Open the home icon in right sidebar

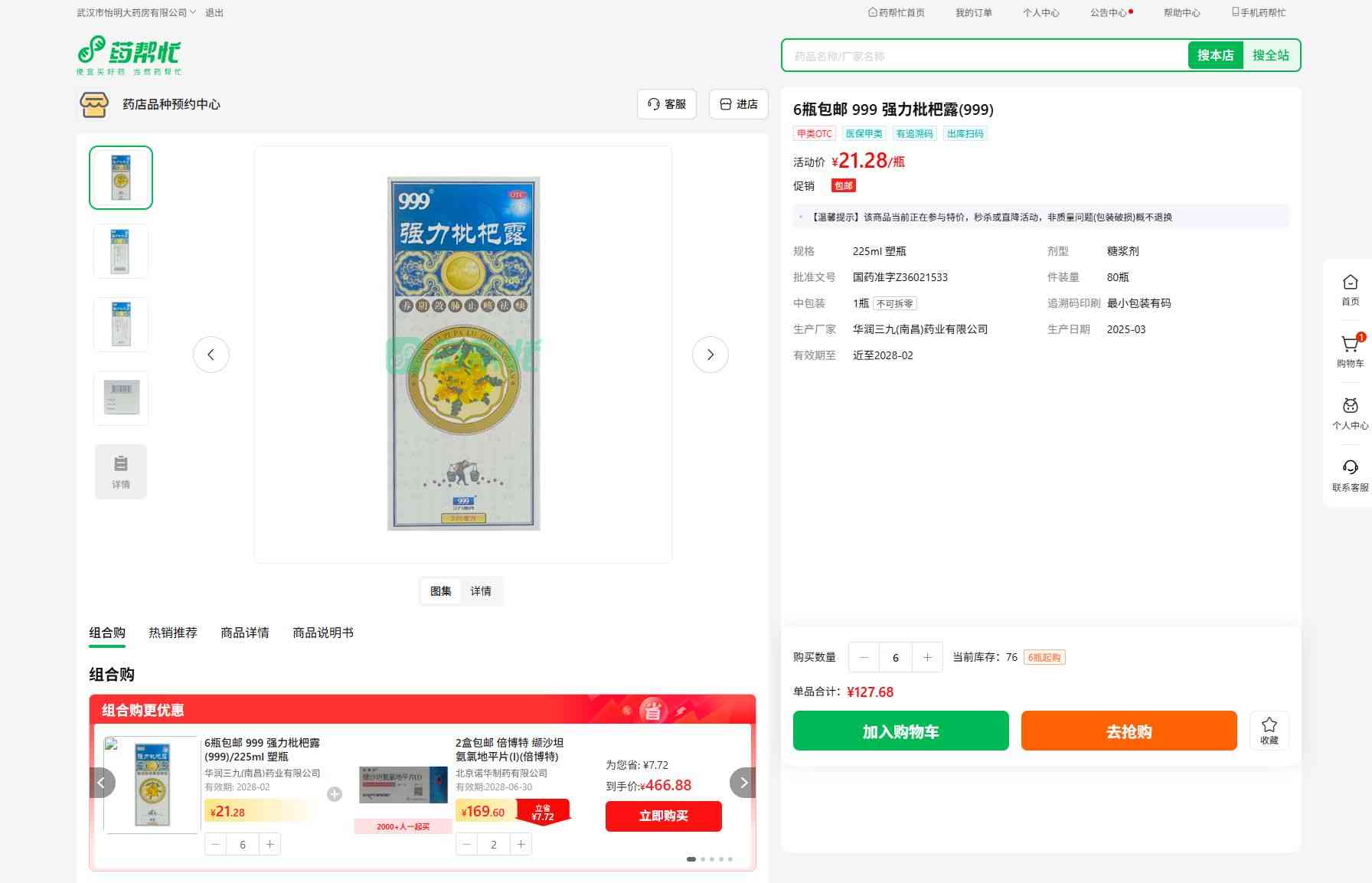[x=1350, y=283]
